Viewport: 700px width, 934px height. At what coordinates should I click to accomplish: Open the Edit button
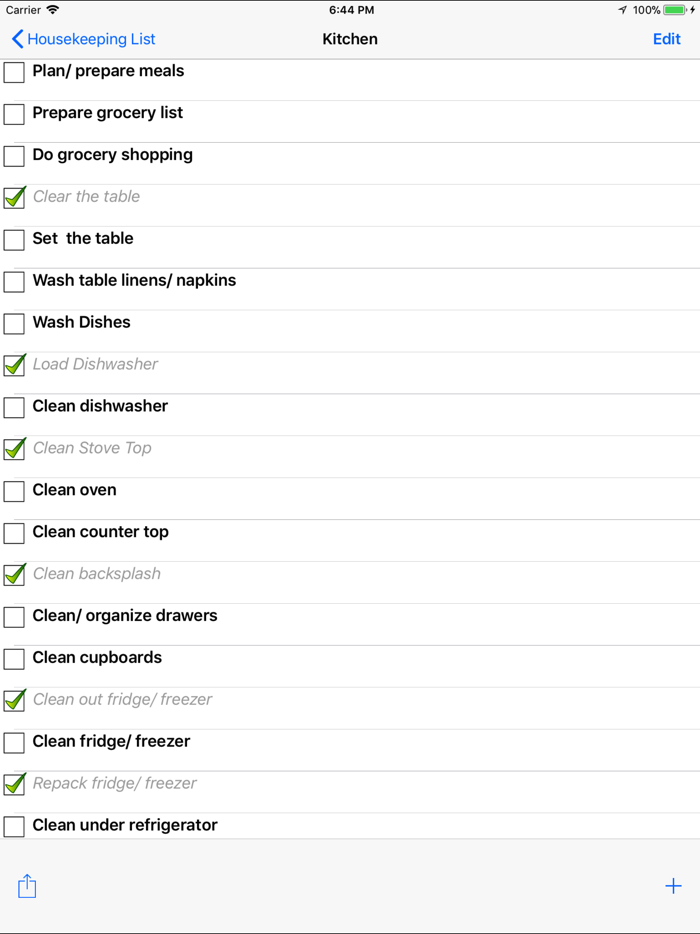coord(666,39)
